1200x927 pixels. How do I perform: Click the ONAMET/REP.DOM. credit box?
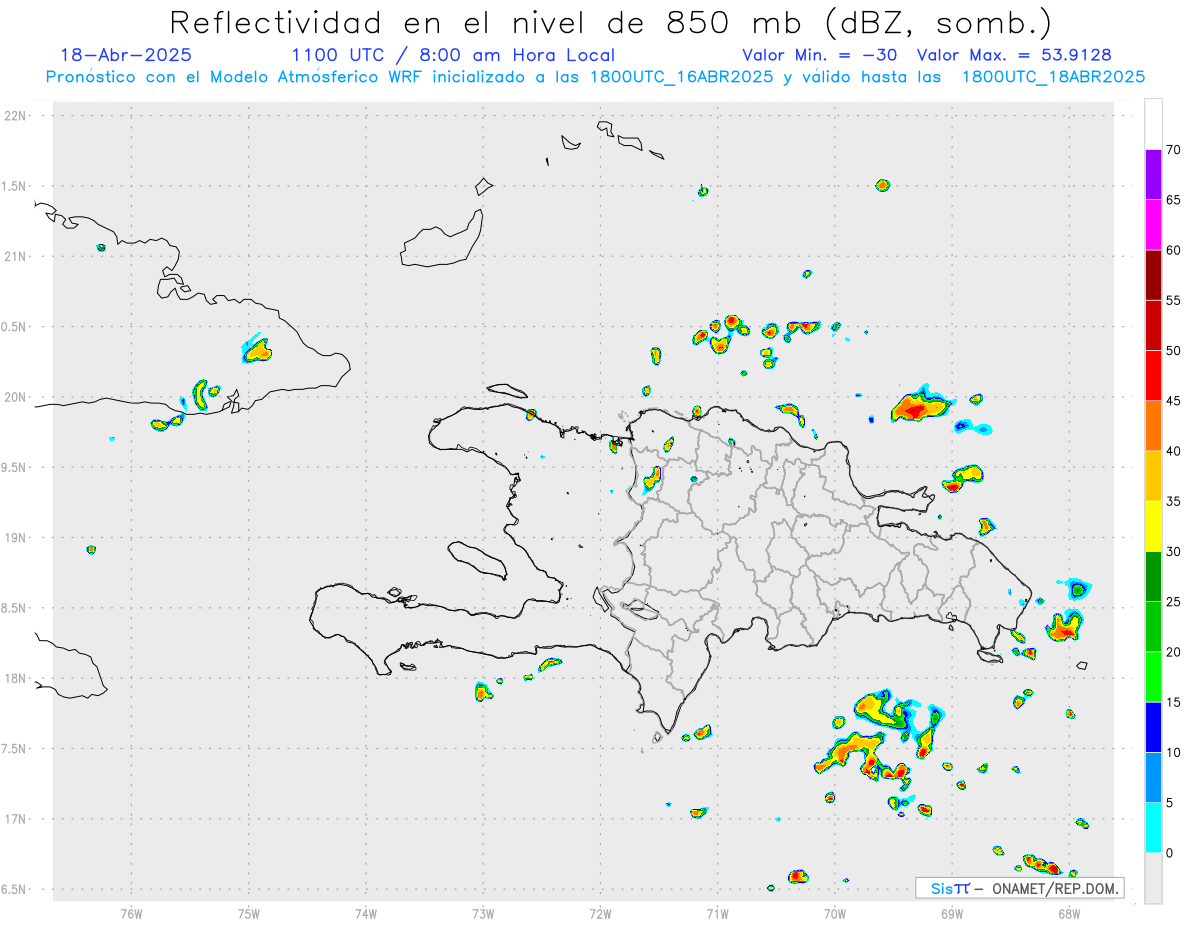[1020, 888]
